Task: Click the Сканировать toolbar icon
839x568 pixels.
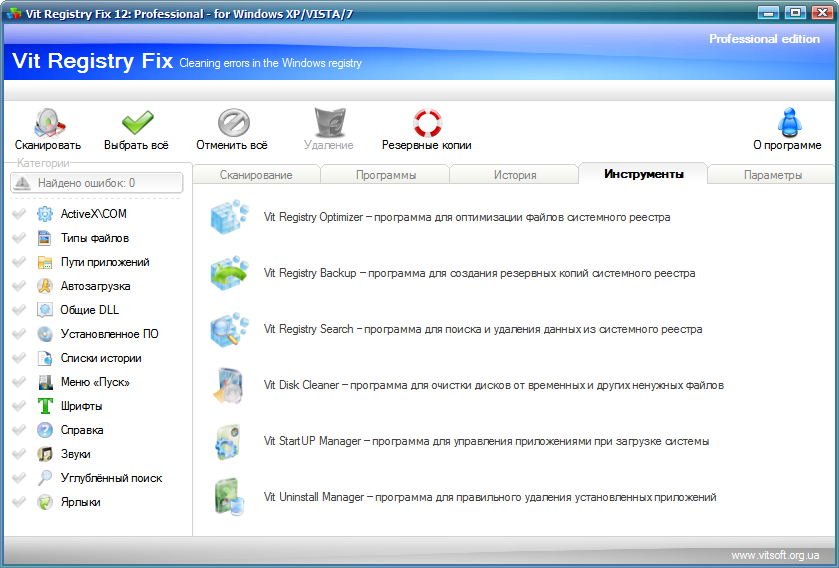Action: coord(48,124)
